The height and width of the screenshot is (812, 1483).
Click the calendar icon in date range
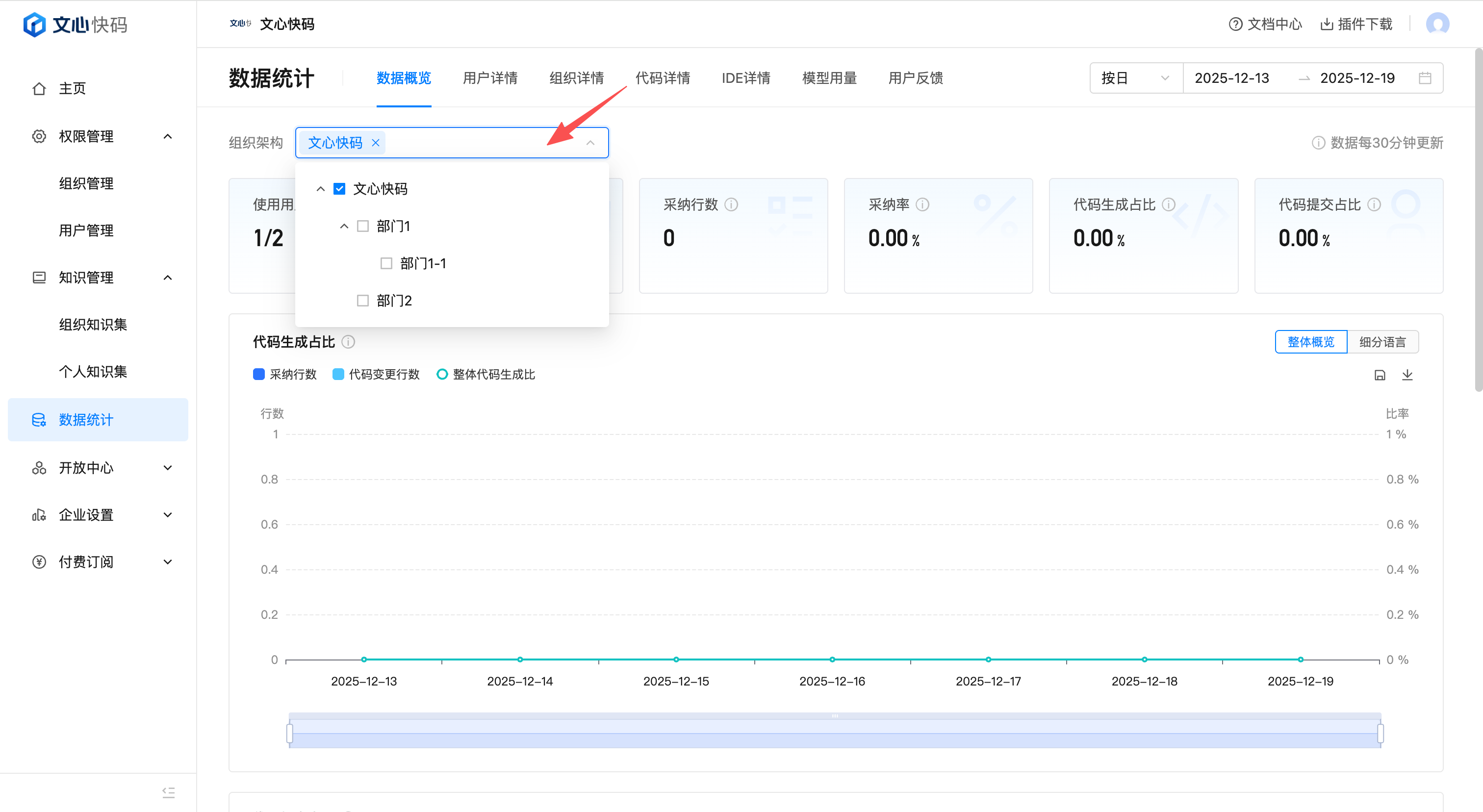[1424, 77]
